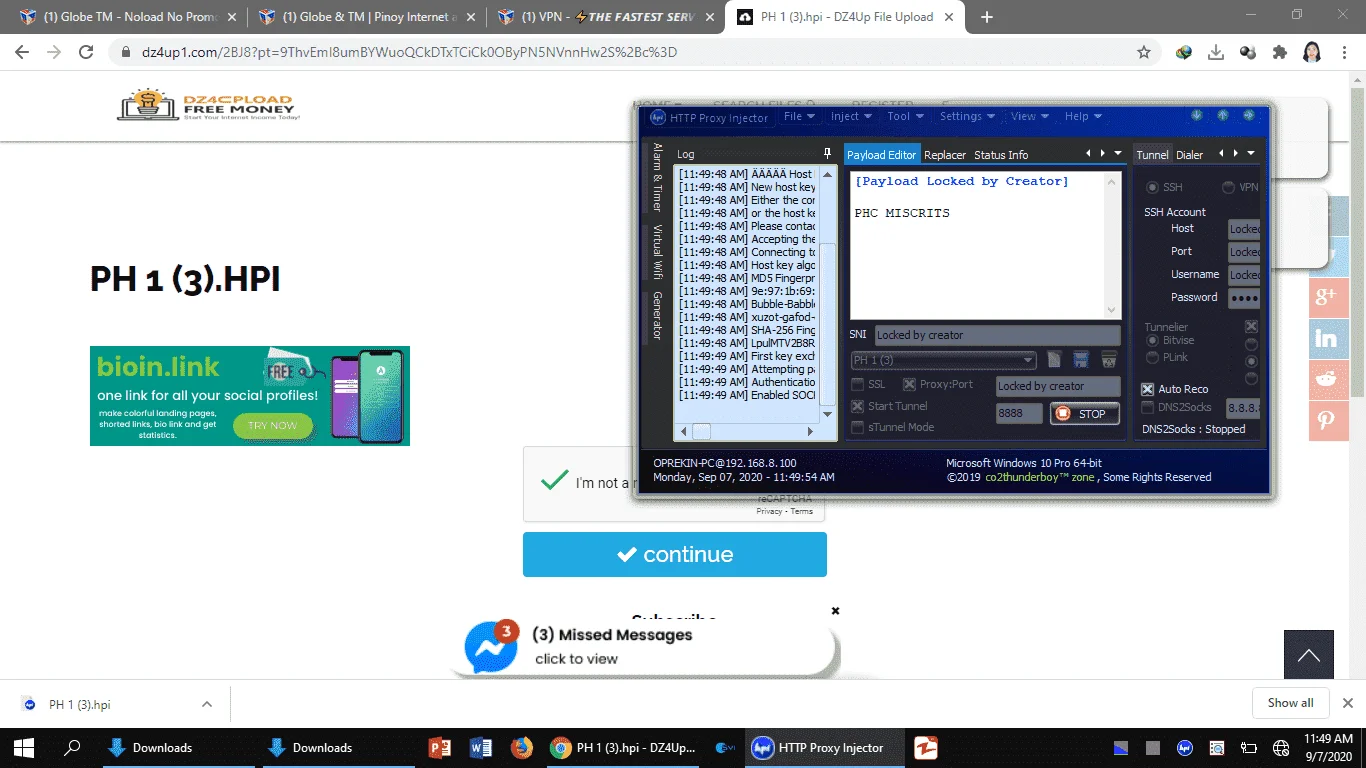Screen dimensions: 1366x768
Task: Toggle the Start Tunnel checkbox
Action: point(857,406)
